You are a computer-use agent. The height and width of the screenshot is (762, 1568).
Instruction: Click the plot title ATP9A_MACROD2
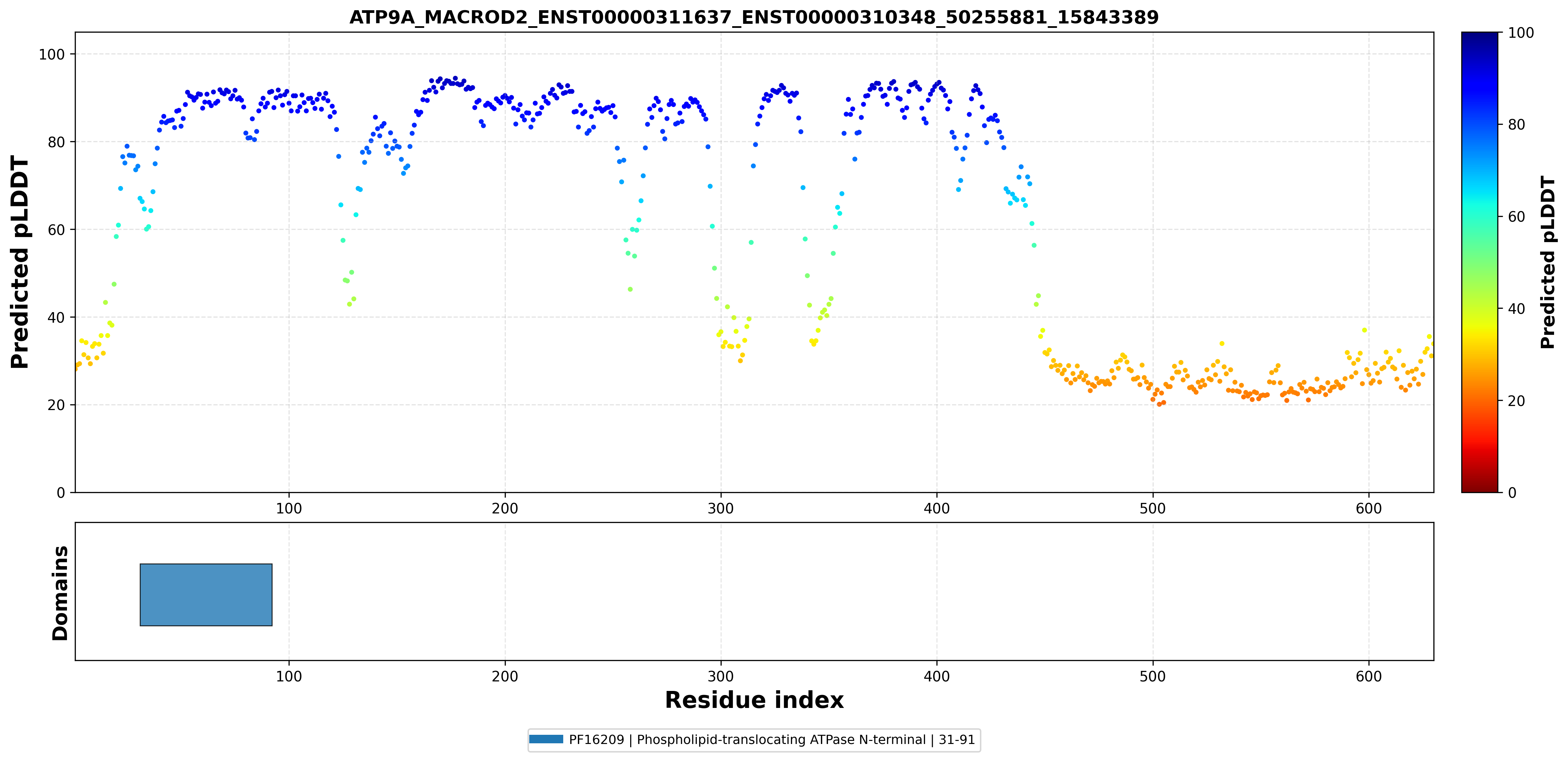coord(754,17)
